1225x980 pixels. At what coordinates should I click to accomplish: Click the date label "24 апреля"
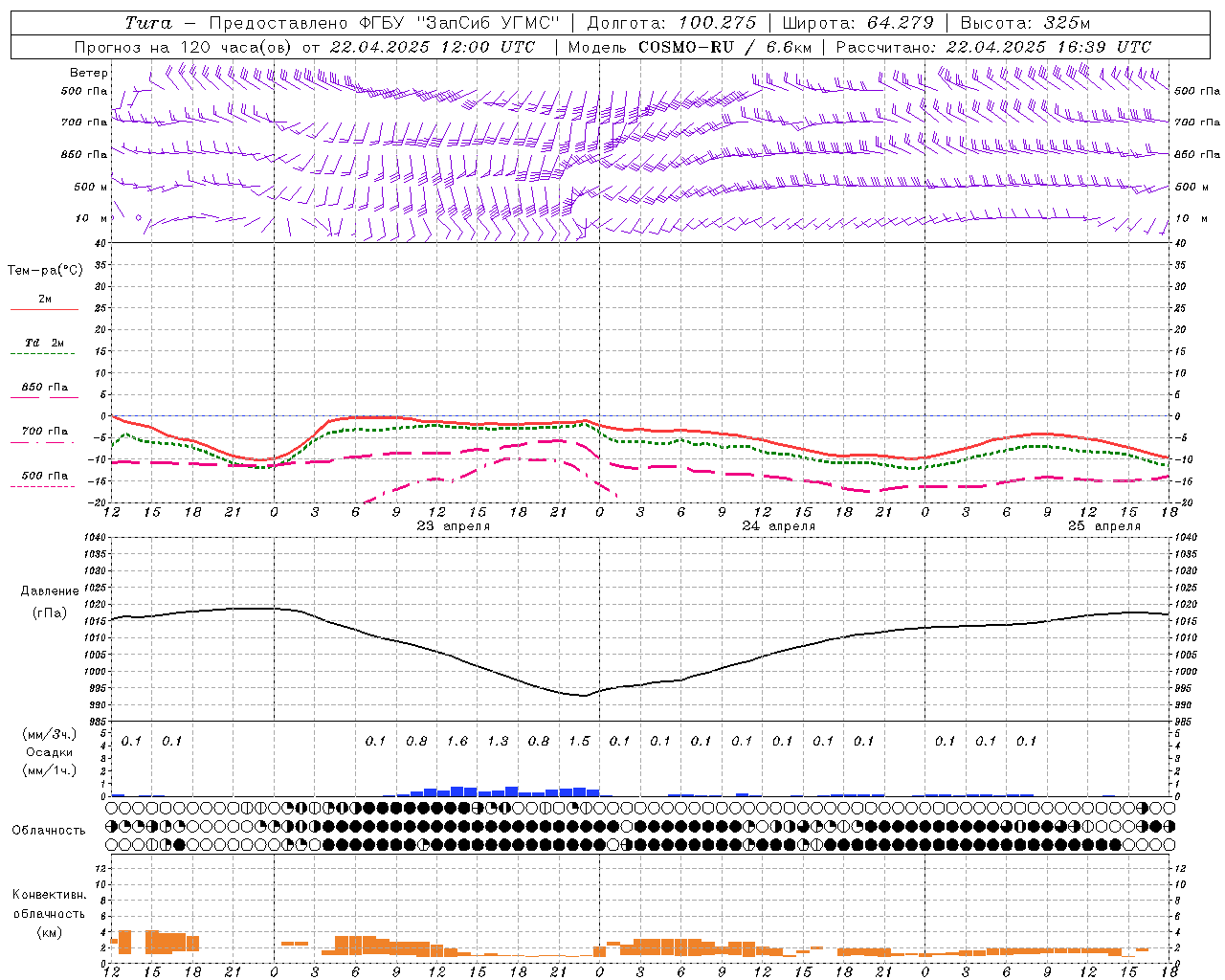pos(779,525)
